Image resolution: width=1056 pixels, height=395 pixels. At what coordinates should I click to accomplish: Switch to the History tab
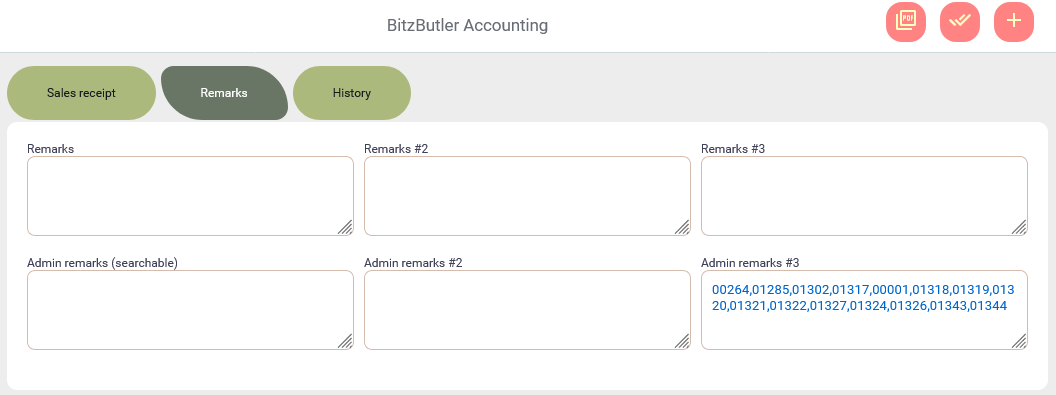click(x=352, y=93)
